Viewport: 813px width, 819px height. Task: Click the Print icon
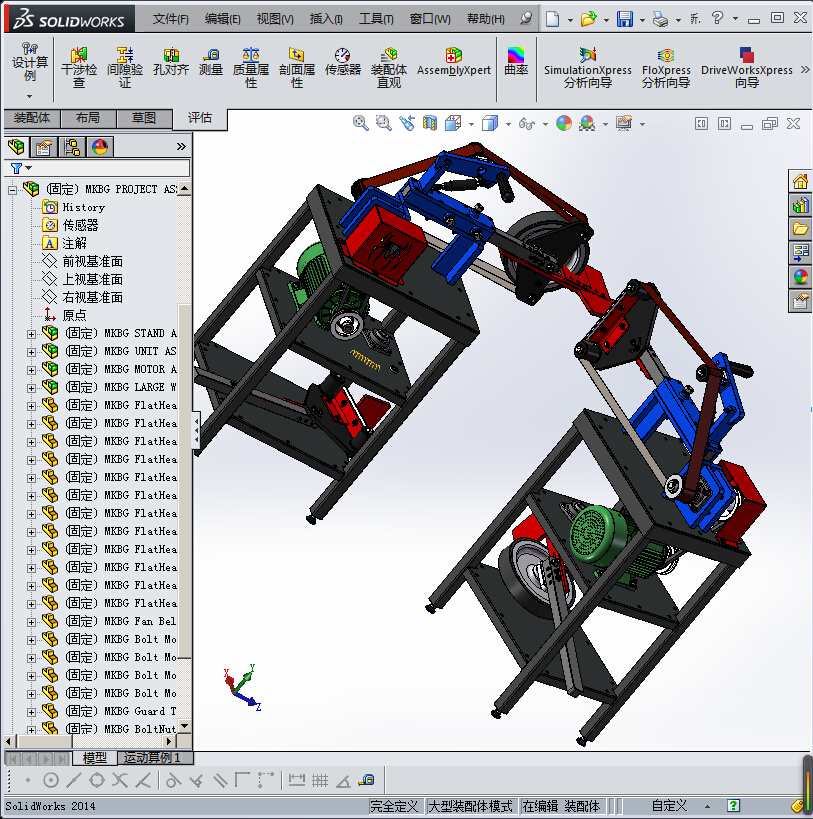(x=661, y=19)
